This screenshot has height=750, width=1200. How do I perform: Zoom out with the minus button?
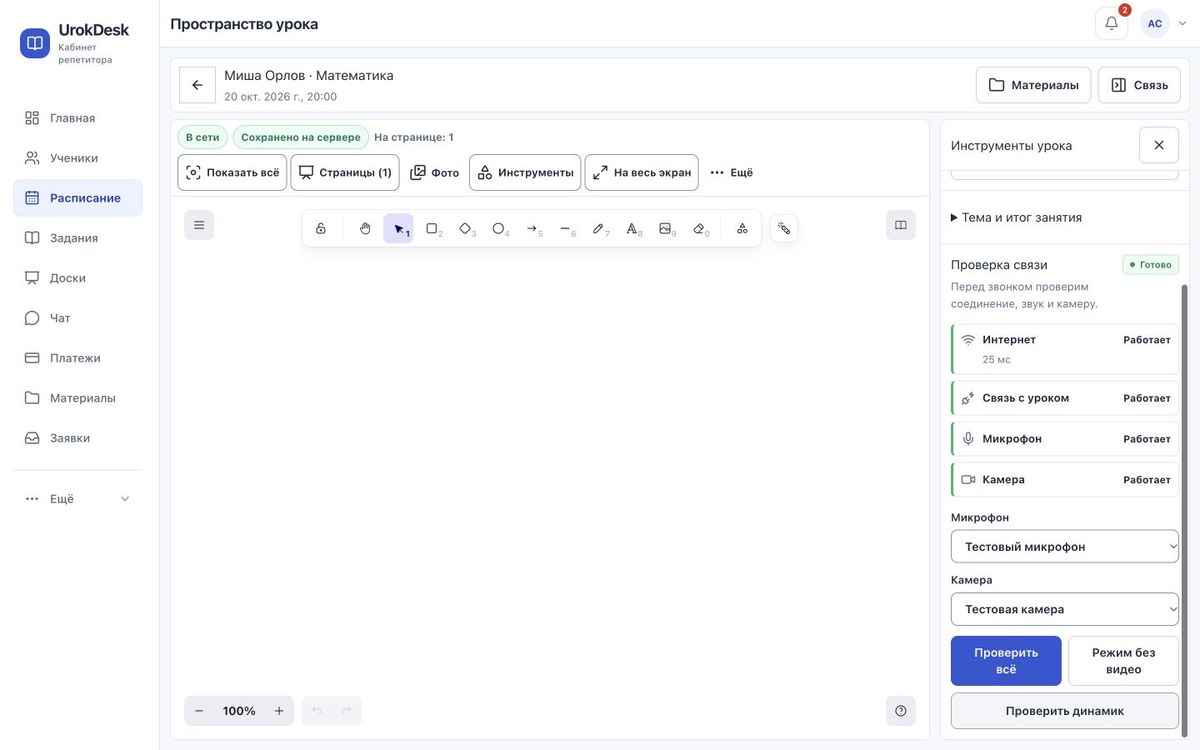(x=199, y=711)
